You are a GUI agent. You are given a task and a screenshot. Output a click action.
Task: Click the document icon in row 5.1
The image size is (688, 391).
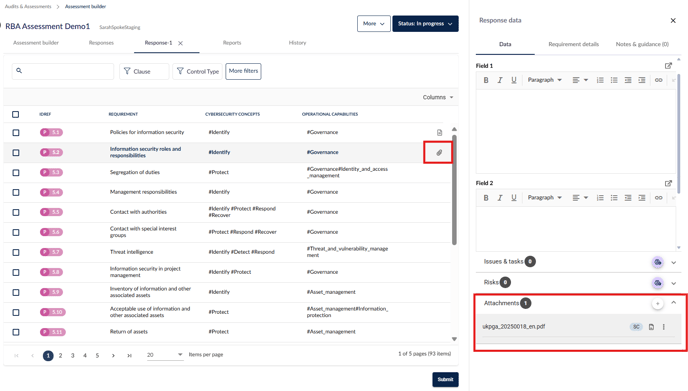tap(439, 133)
